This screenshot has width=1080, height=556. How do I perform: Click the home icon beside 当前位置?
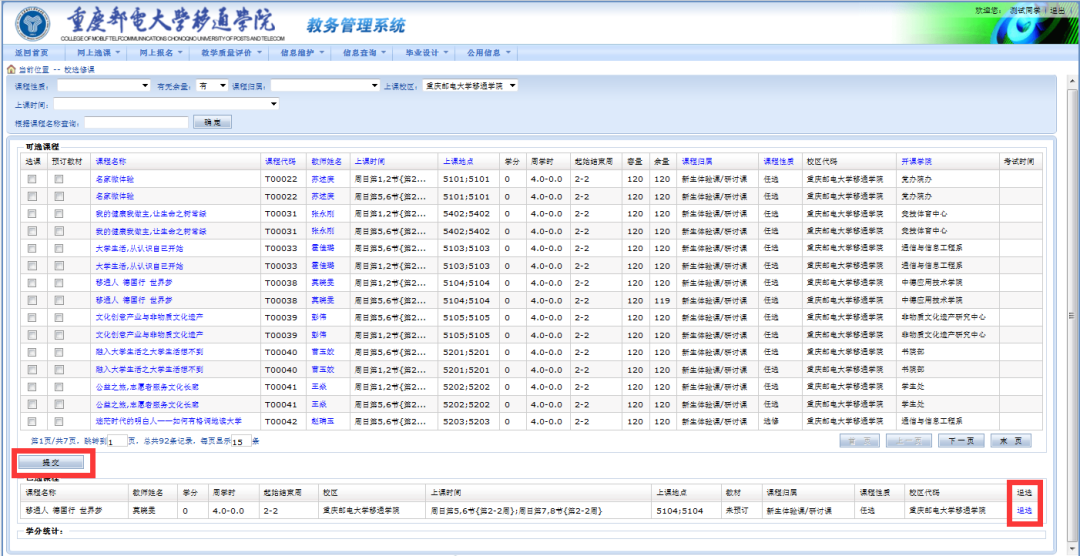pos(11,69)
